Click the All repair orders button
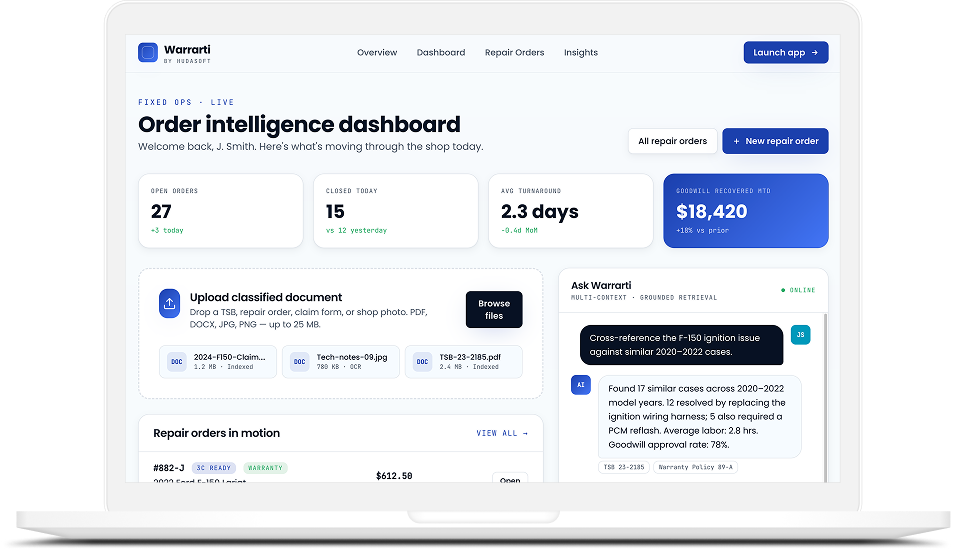Viewport: 953px width, 549px height. click(x=672, y=141)
